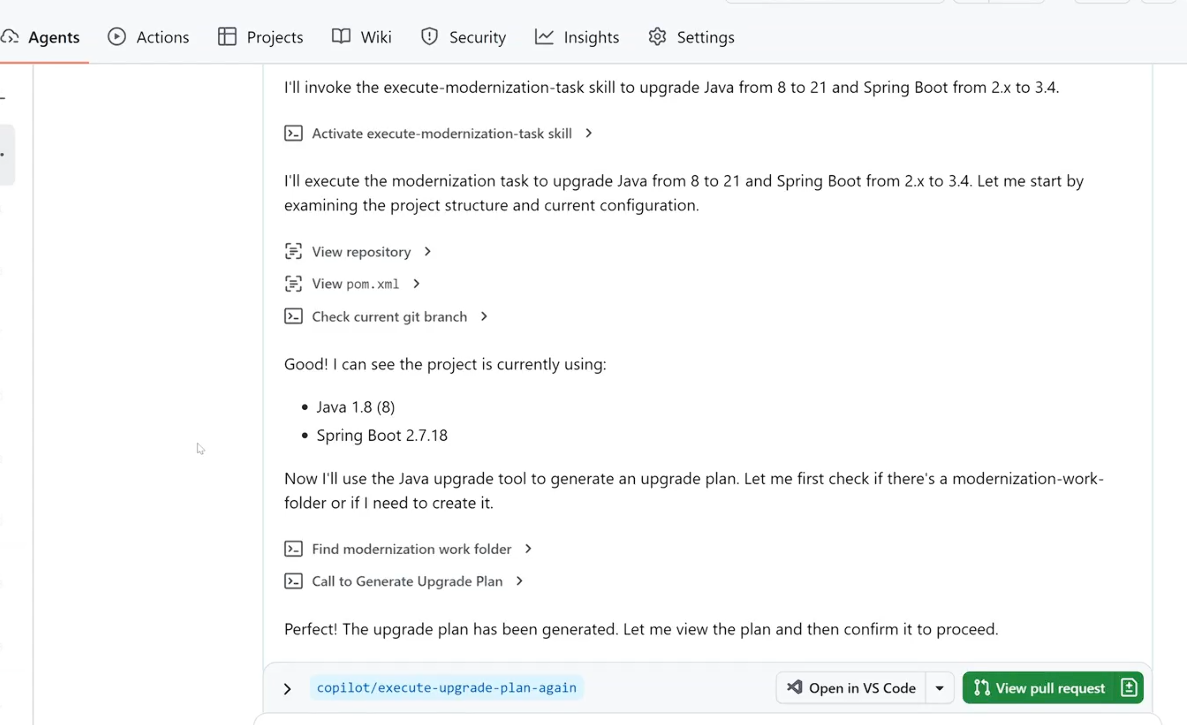
Task: Click the Actions play icon
Action: (117, 37)
